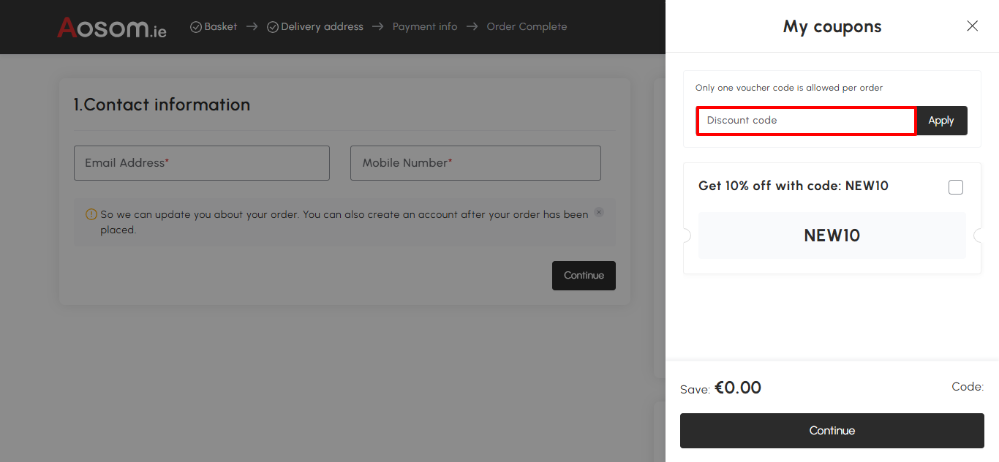Screen dimensions: 999x462
Task: Open the Aosom.ie logo home link
Action: pyautogui.click(x=112, y=27)
